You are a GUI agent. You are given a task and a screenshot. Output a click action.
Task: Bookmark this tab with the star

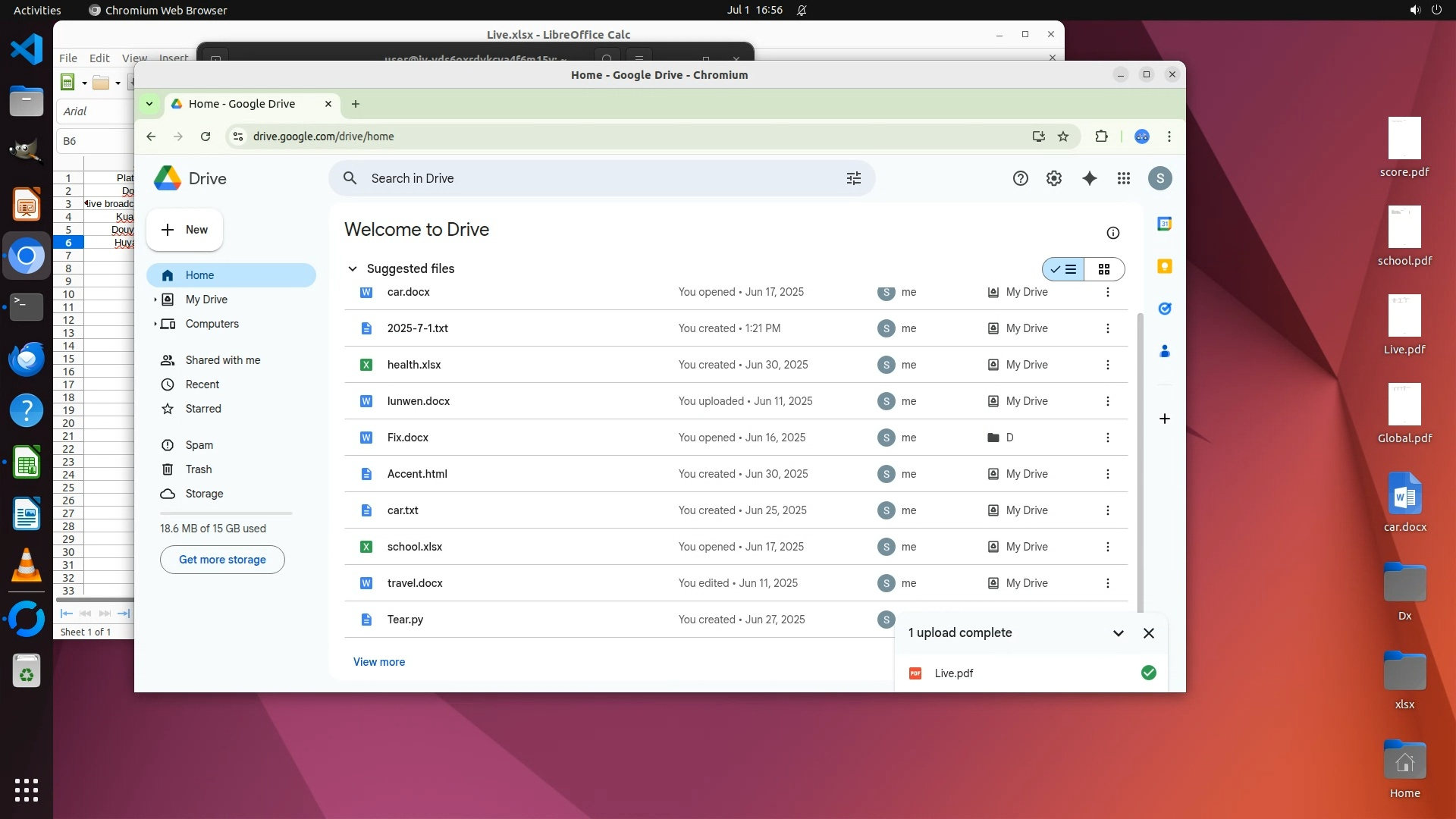(x=1063, y=136)
